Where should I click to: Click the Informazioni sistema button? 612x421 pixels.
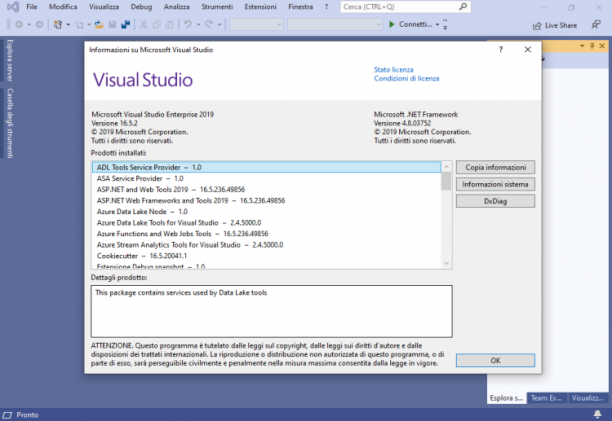[495, 184]
